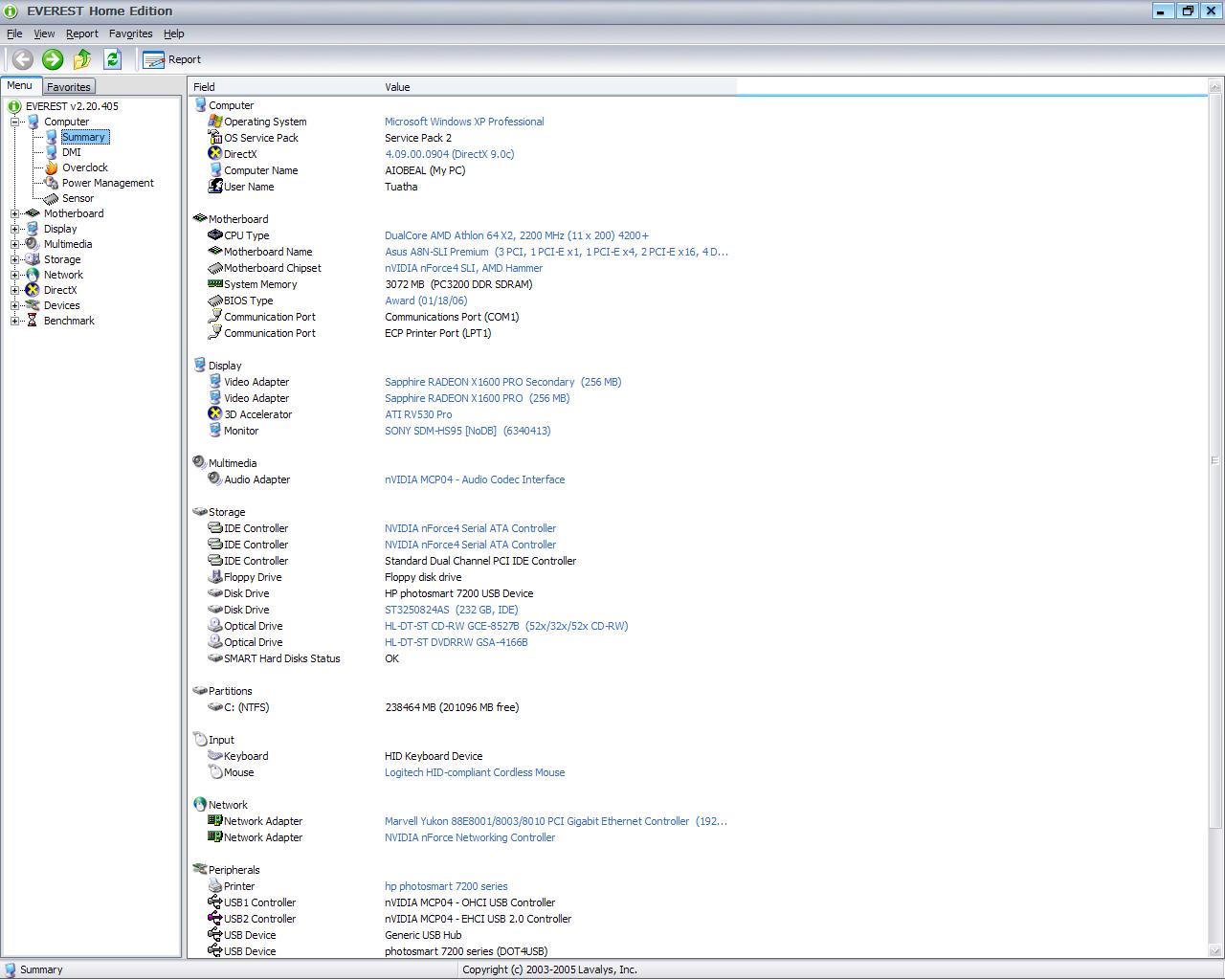Expand the Display tree node
This screenshot has height=980, width=1225.
point(15,229)
